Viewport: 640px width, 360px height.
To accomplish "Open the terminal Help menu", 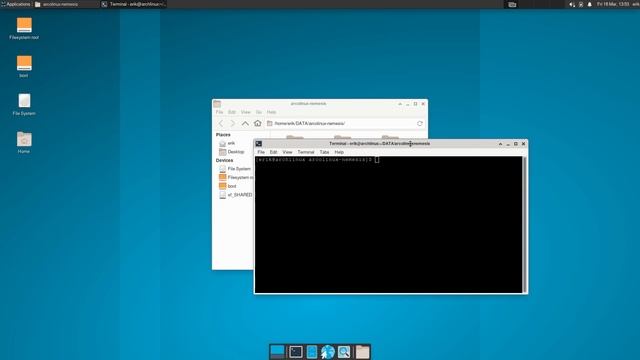I will point(339,152).
